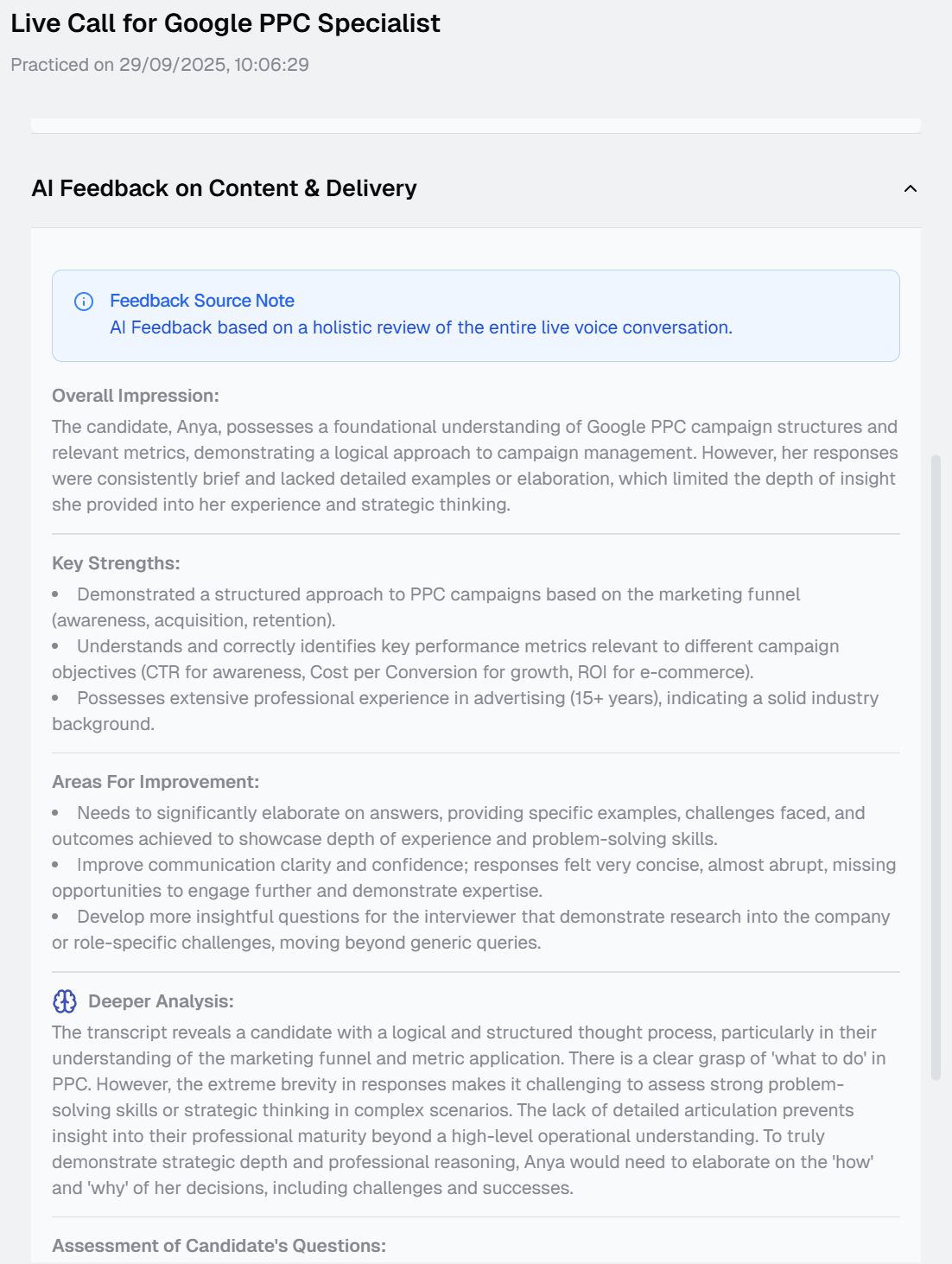Click the Deeper Analysis heading text
Screen dimensions: 952x1264
point(161,1001)
